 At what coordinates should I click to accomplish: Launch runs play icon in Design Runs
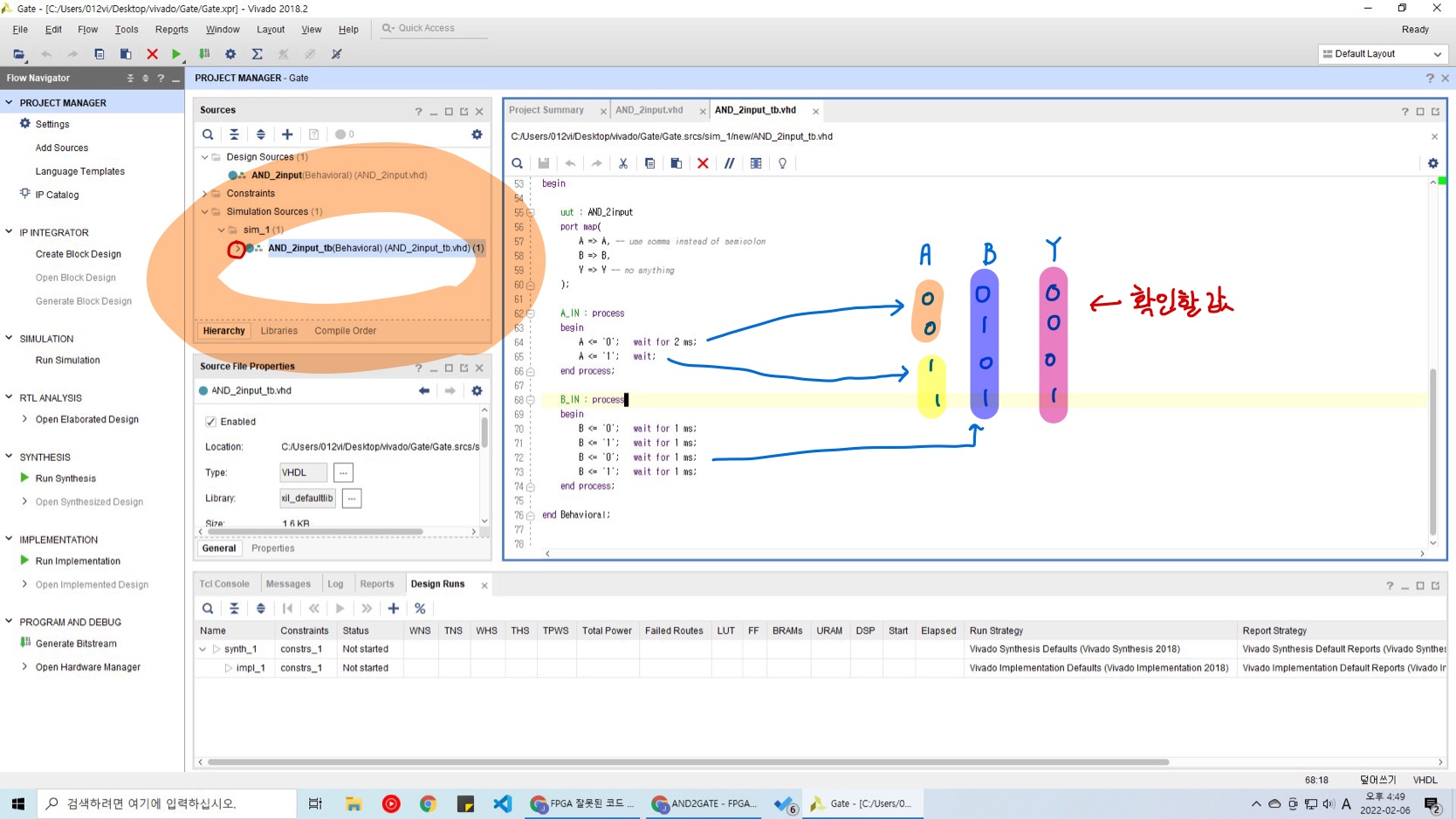340,609
